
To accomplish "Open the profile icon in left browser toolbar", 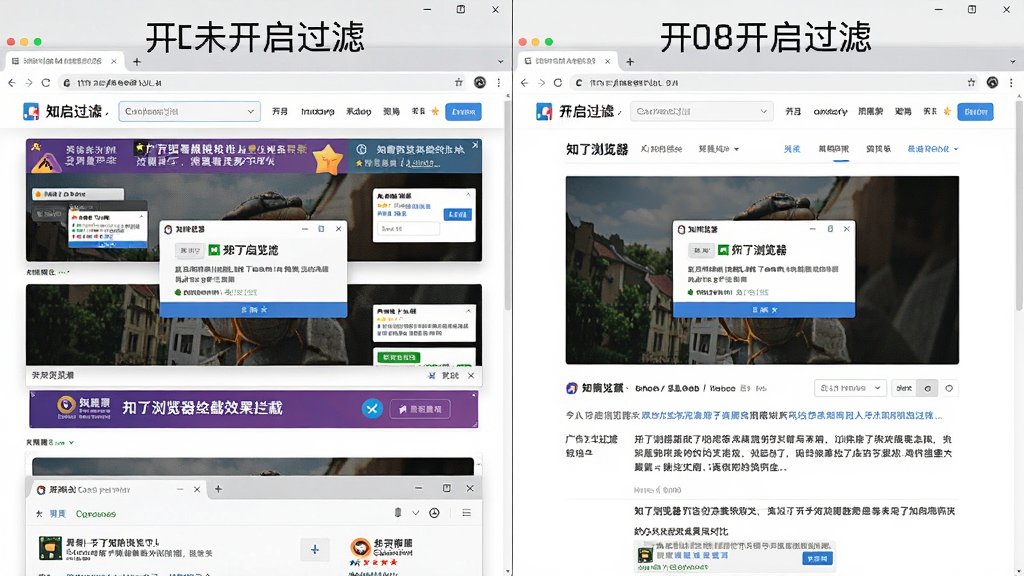I will point(480,82).
